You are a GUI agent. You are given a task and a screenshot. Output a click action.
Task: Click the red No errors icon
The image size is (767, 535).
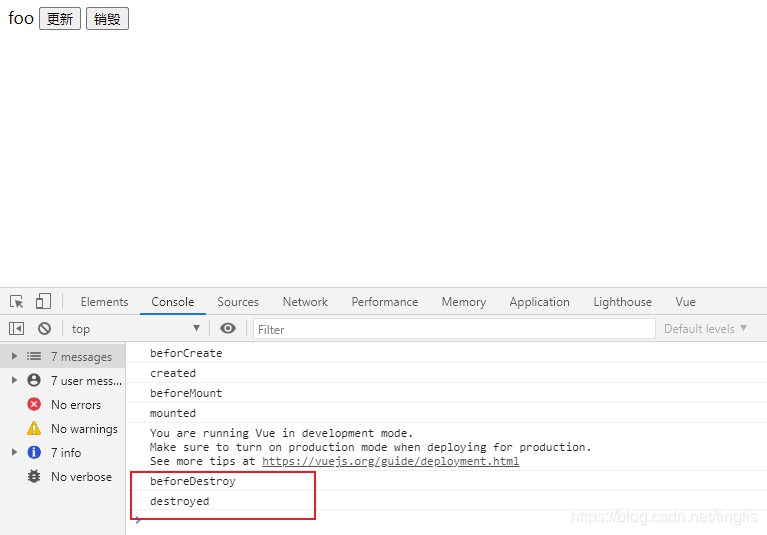tap(34, 404)
